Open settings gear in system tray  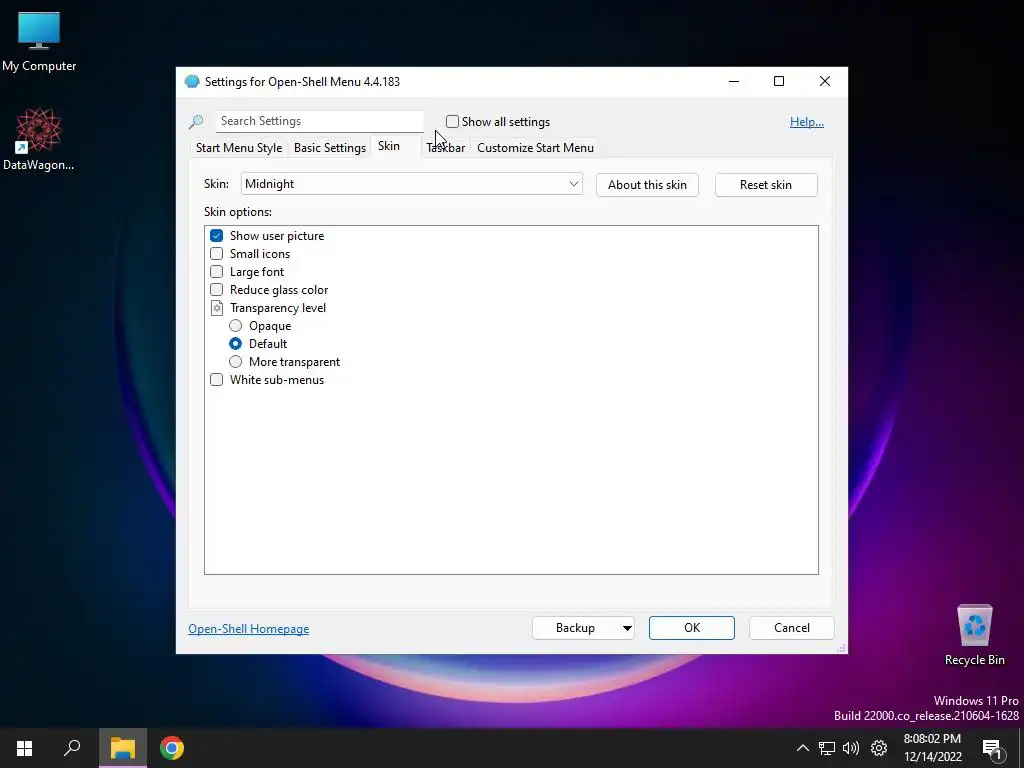879,748
